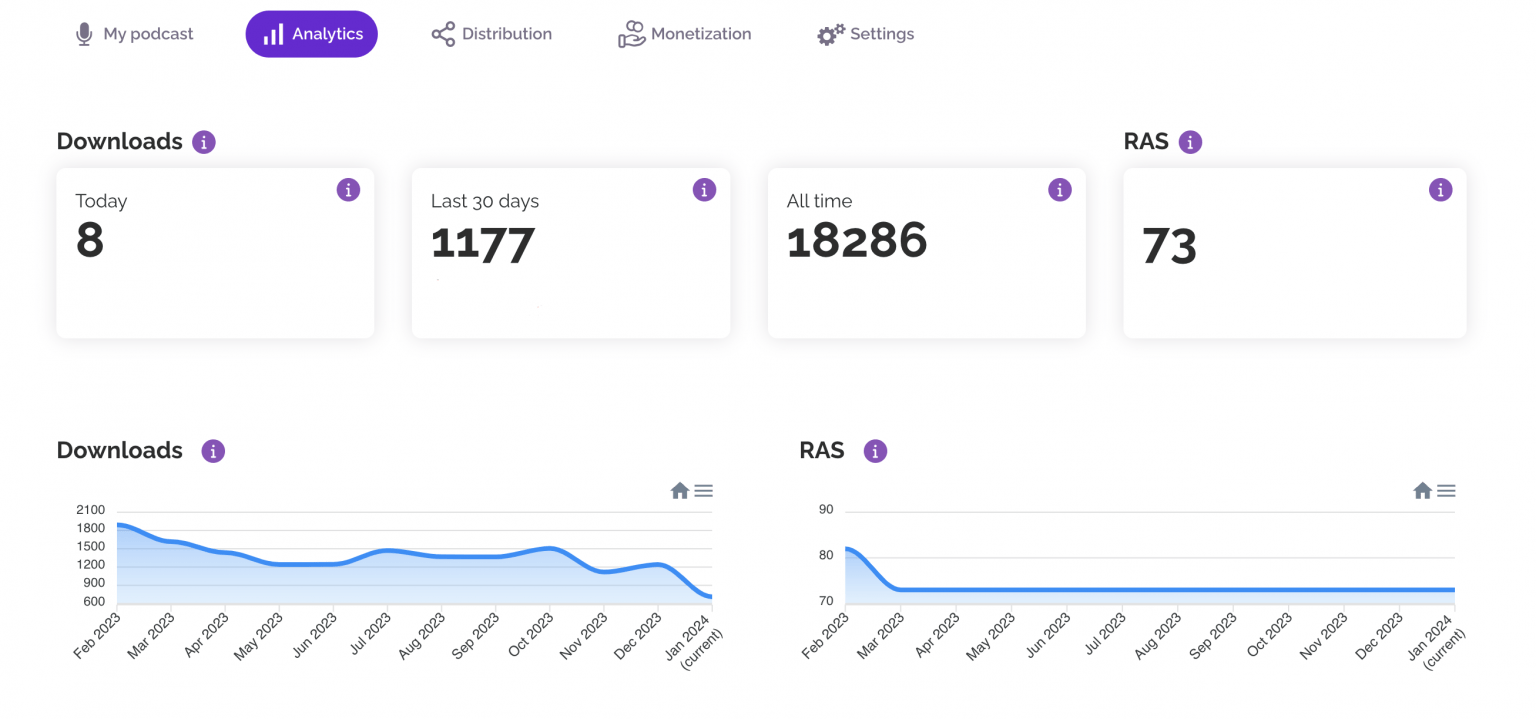Click info icon beside top RAS heading

[1190, 142]
